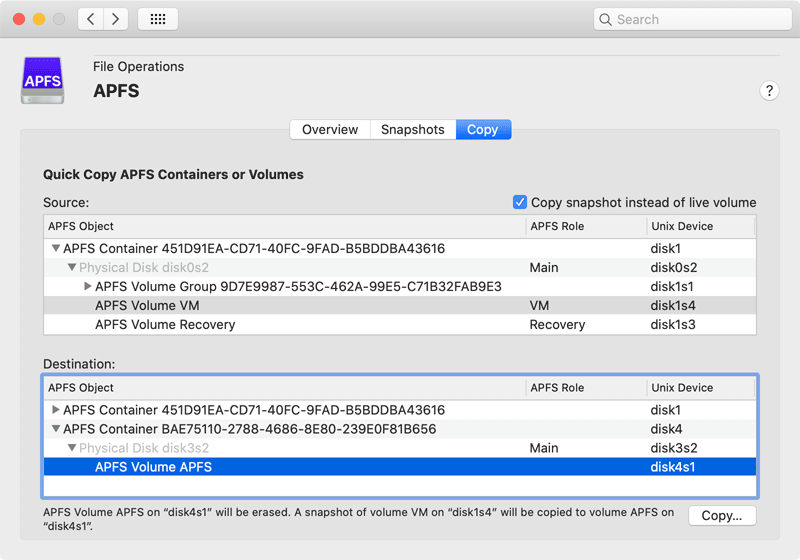Click the forward navigation arrow
800x560 pixels.
point(116,19)
